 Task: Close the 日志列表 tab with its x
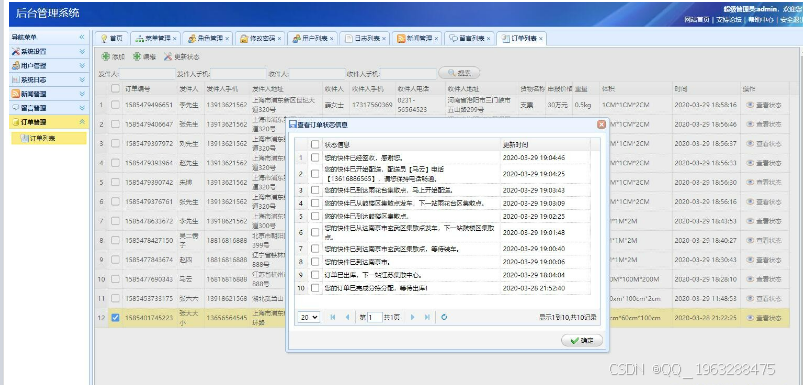[384, 39]
